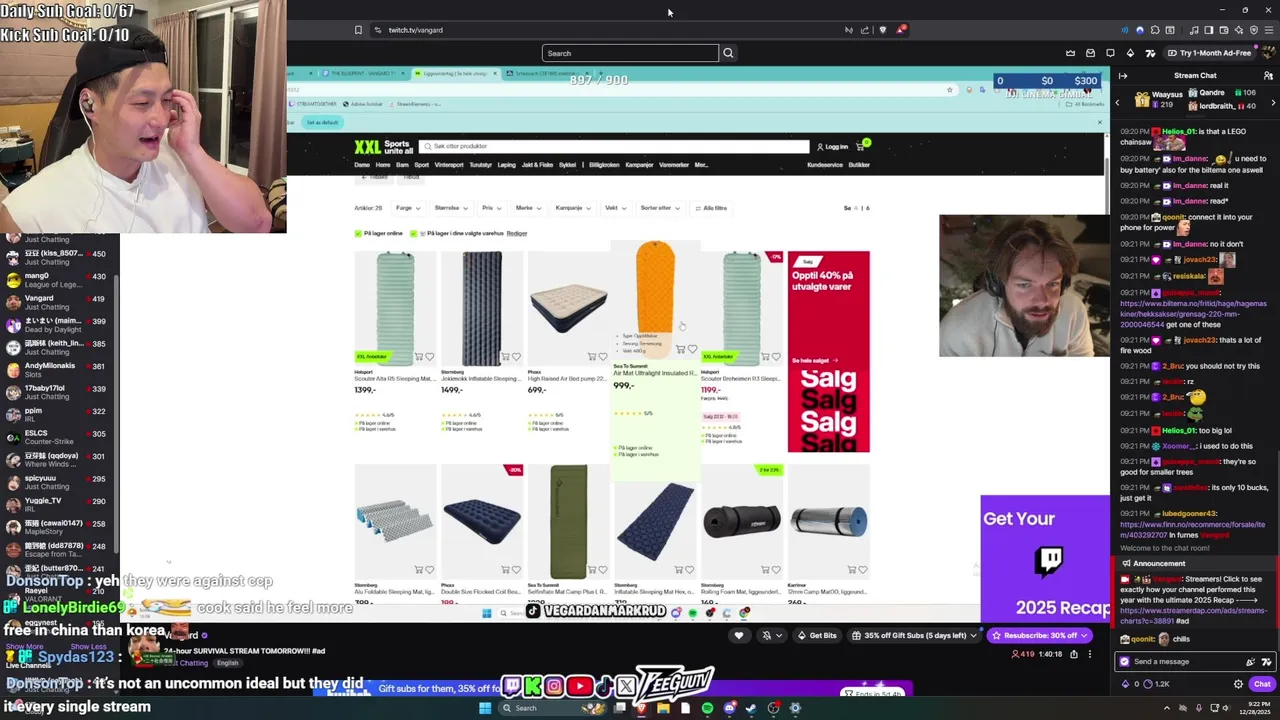
Task: Select Vintersport in XXL nav menu
Action: (448, 165)
